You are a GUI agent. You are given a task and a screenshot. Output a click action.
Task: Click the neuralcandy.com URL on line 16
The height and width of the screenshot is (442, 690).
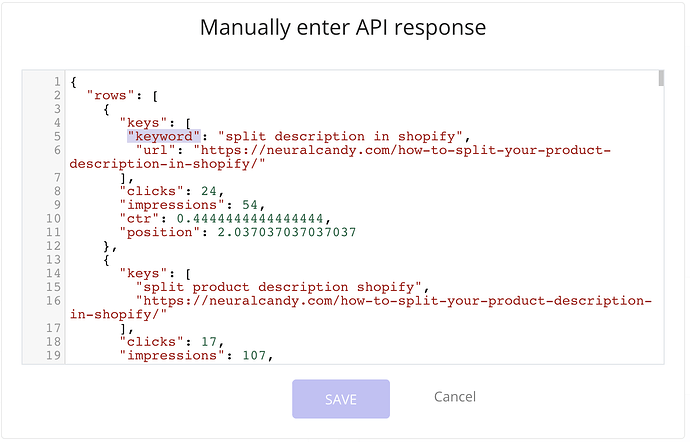[x=396, y=301]
